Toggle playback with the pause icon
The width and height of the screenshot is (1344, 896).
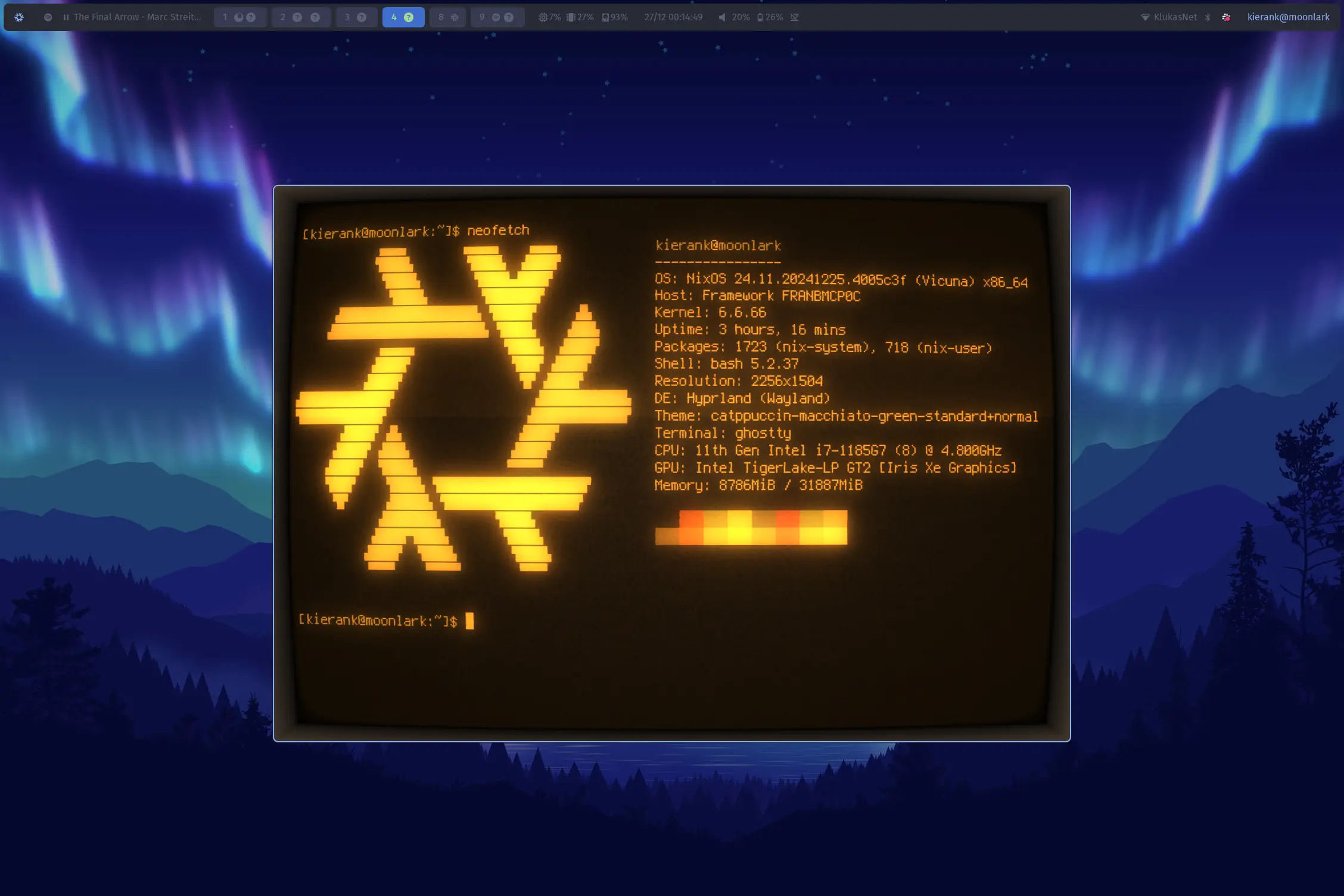(x=66, y=17)
